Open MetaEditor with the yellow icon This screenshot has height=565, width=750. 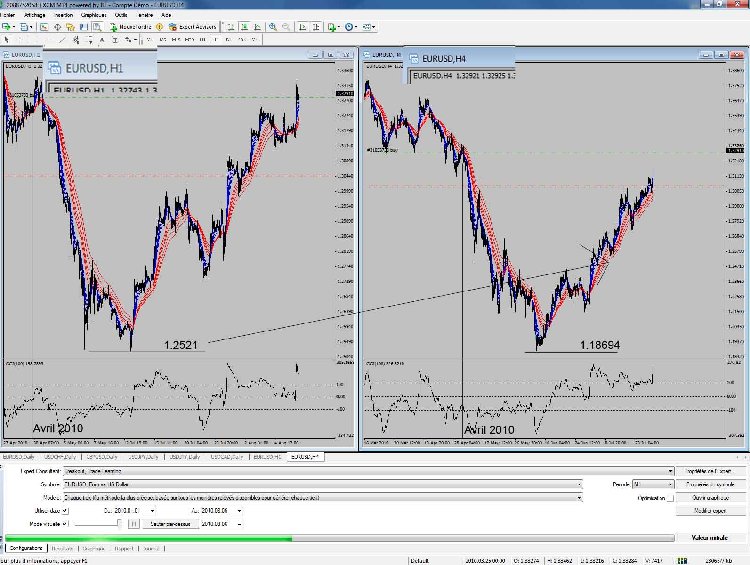(159, 27)
